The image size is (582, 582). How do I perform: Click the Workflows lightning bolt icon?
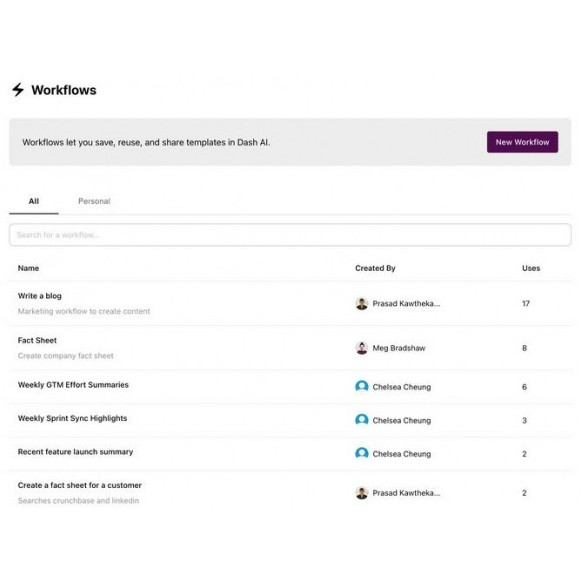(x=18, y=90)
